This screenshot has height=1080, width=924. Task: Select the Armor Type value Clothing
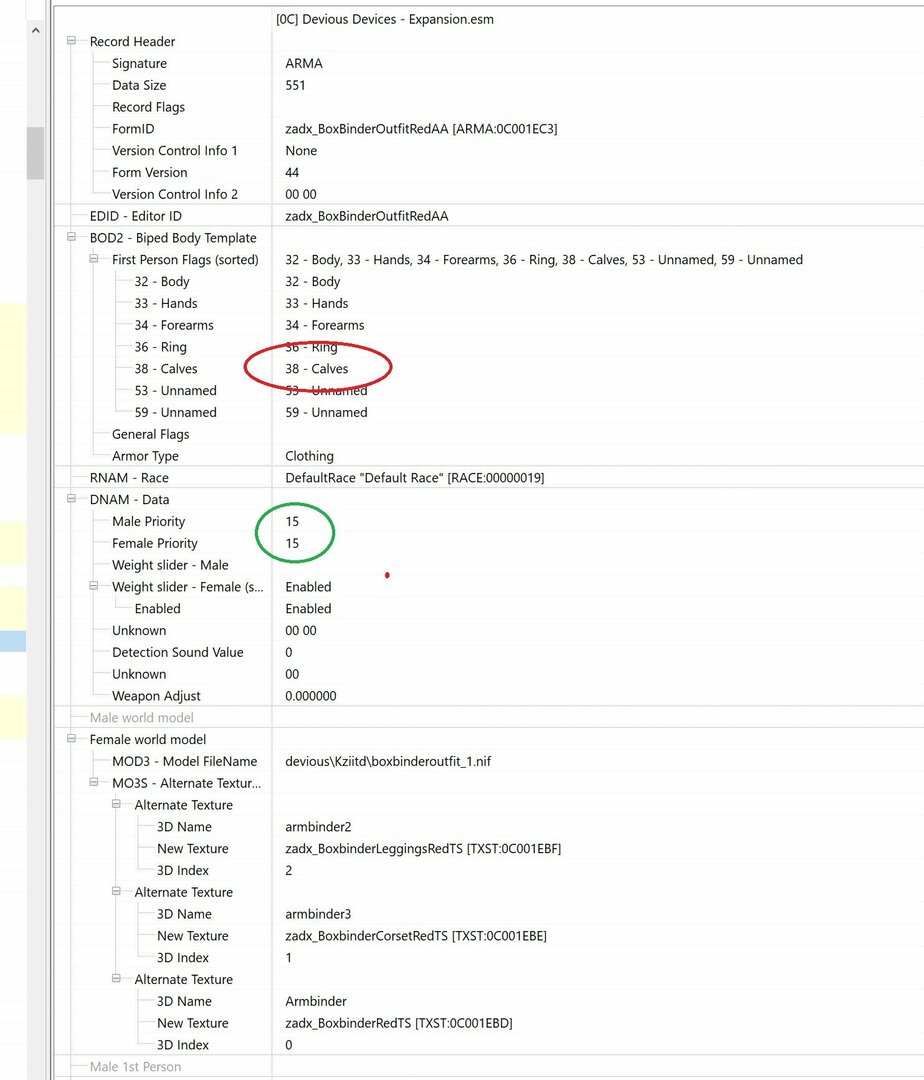click(x=309, y=456)
